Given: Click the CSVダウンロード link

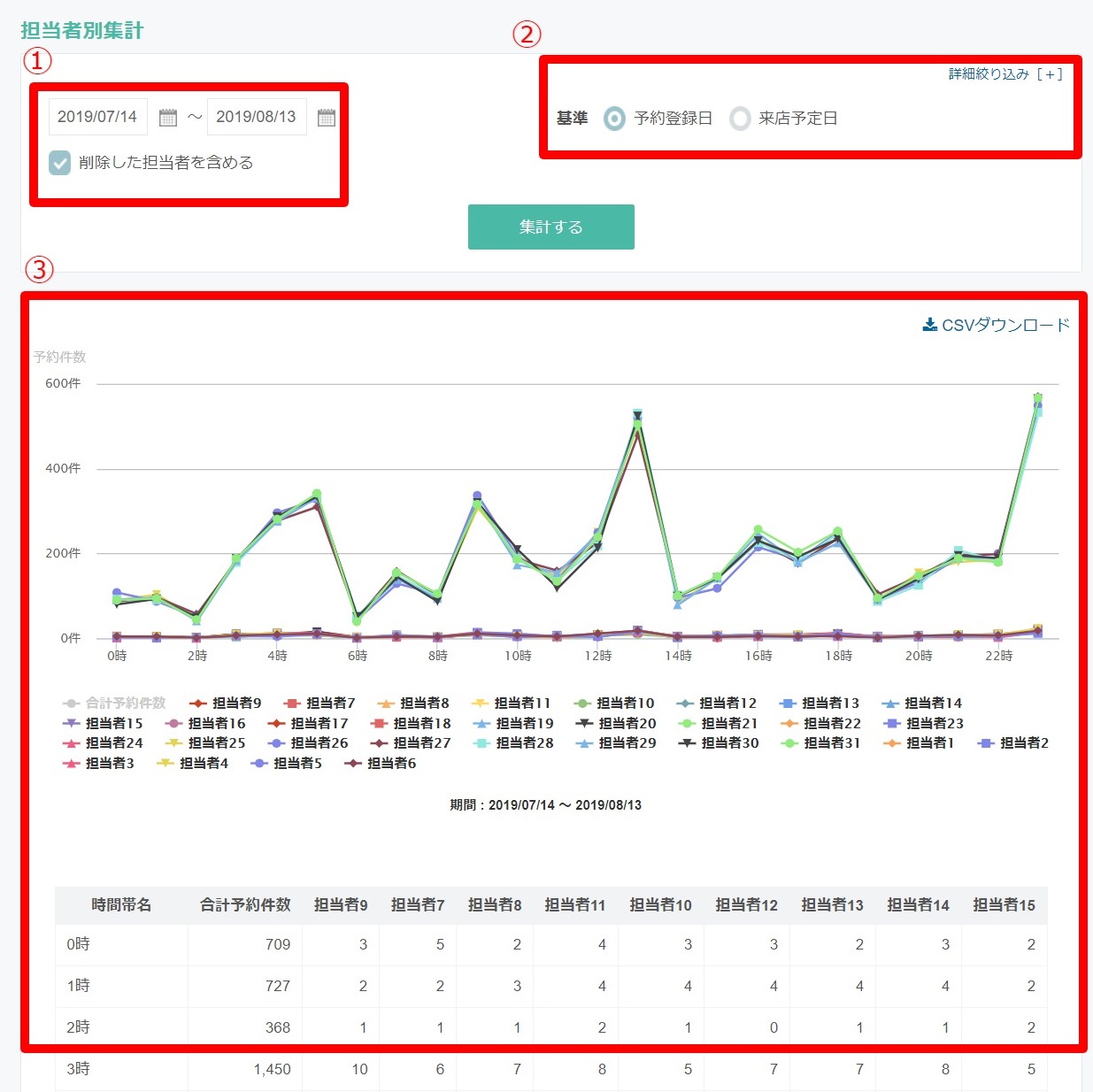Looking at the screenshot, I should click(997, 325).
